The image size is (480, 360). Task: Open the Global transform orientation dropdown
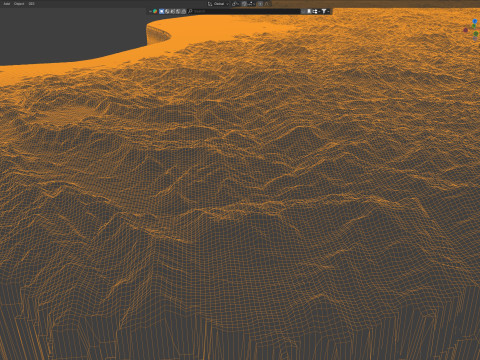[218, 4]
